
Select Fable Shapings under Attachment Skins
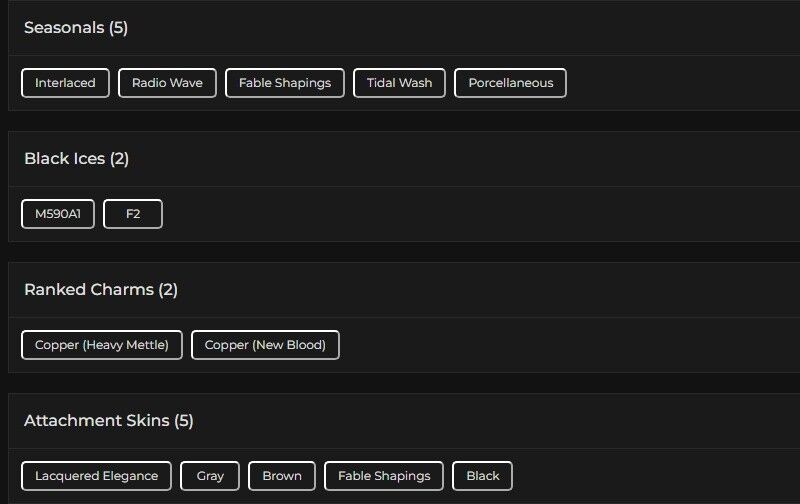[384, 476]
